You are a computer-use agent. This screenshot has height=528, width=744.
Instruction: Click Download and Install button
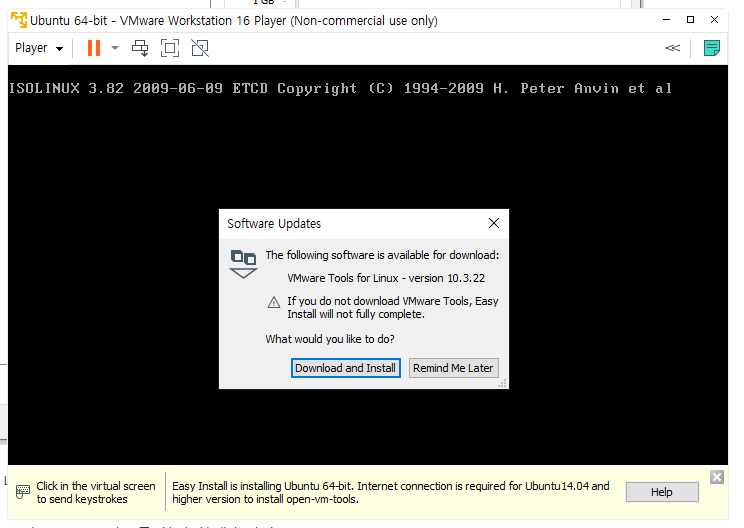[x=345, y=368]
